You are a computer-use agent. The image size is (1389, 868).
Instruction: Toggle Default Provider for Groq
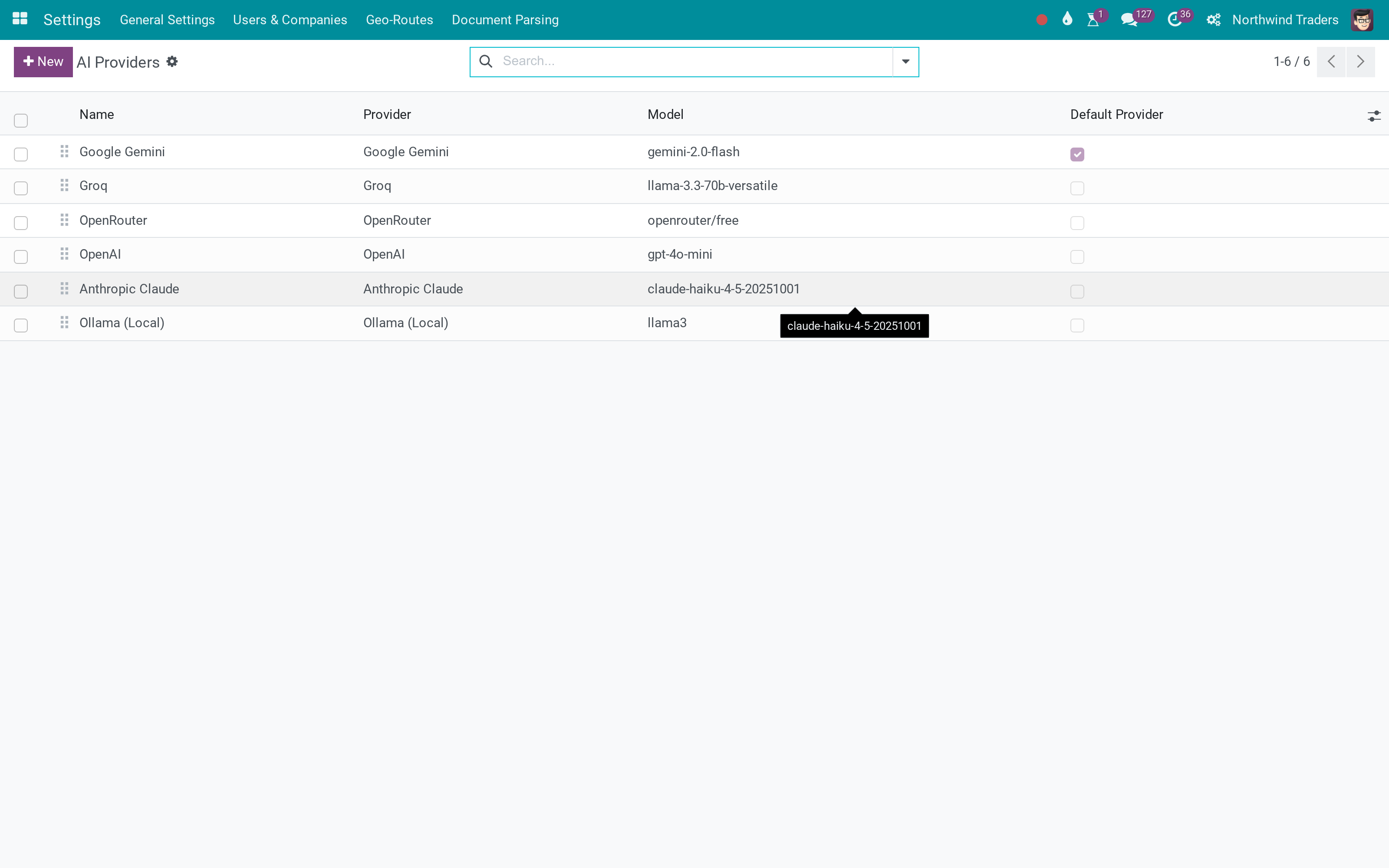pos(1077,188)
